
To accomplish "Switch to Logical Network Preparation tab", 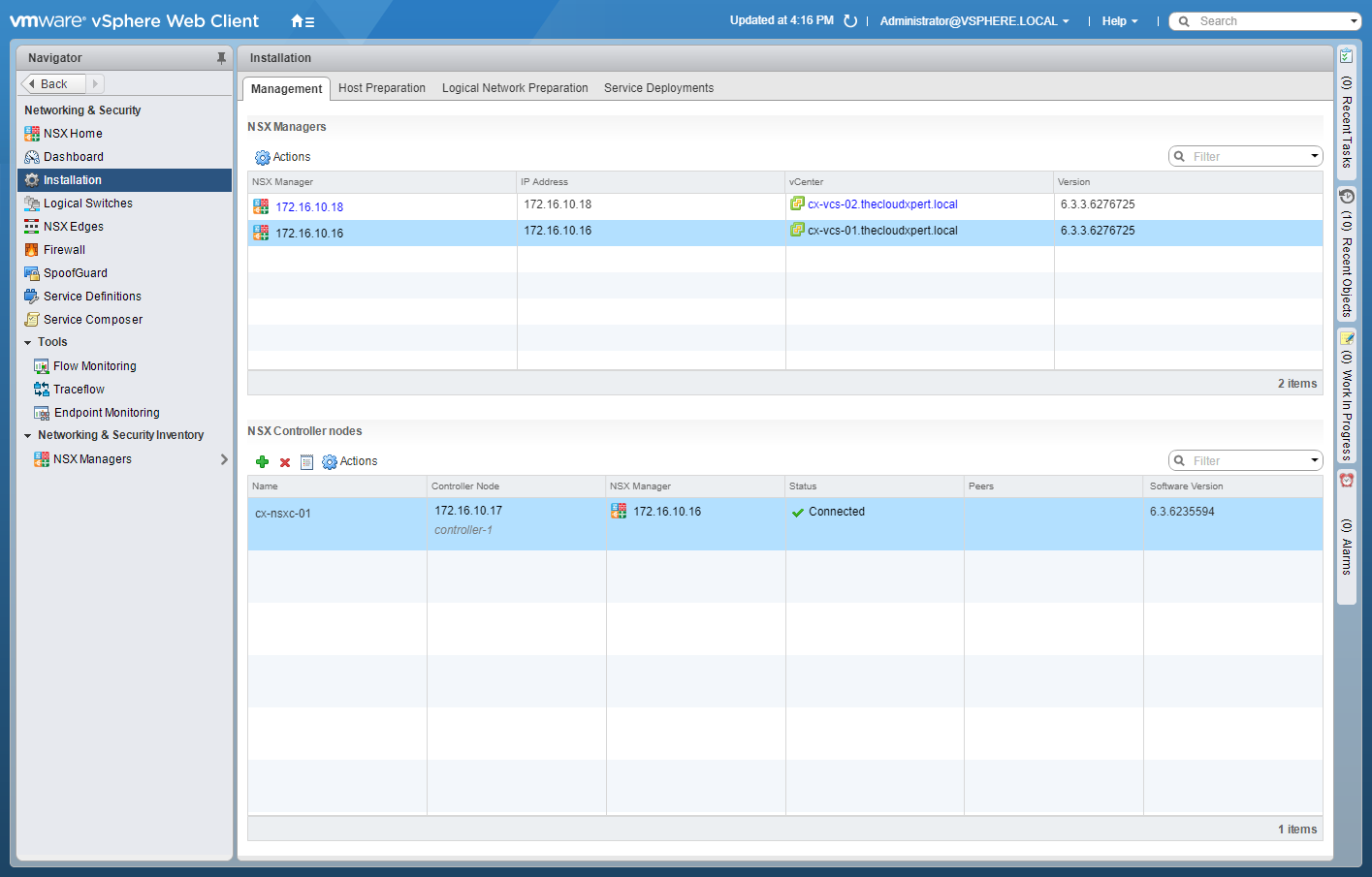I will [515, 88].
